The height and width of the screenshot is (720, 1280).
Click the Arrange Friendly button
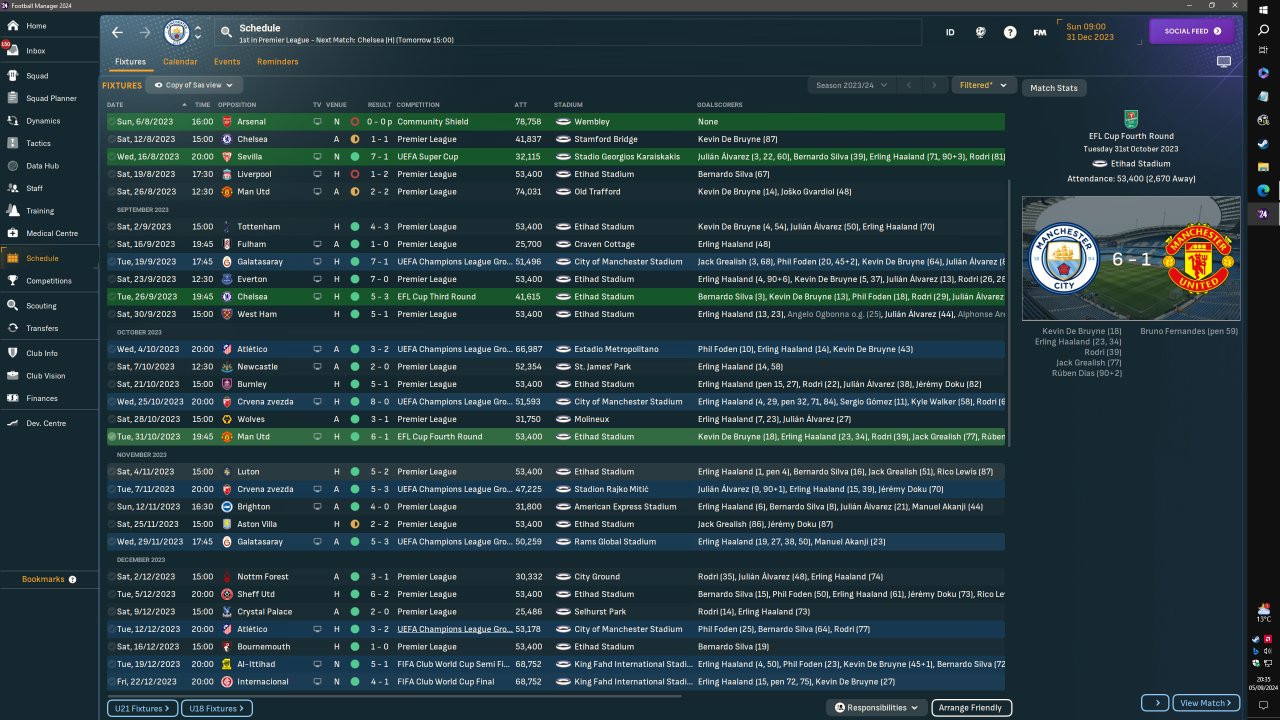972,708
